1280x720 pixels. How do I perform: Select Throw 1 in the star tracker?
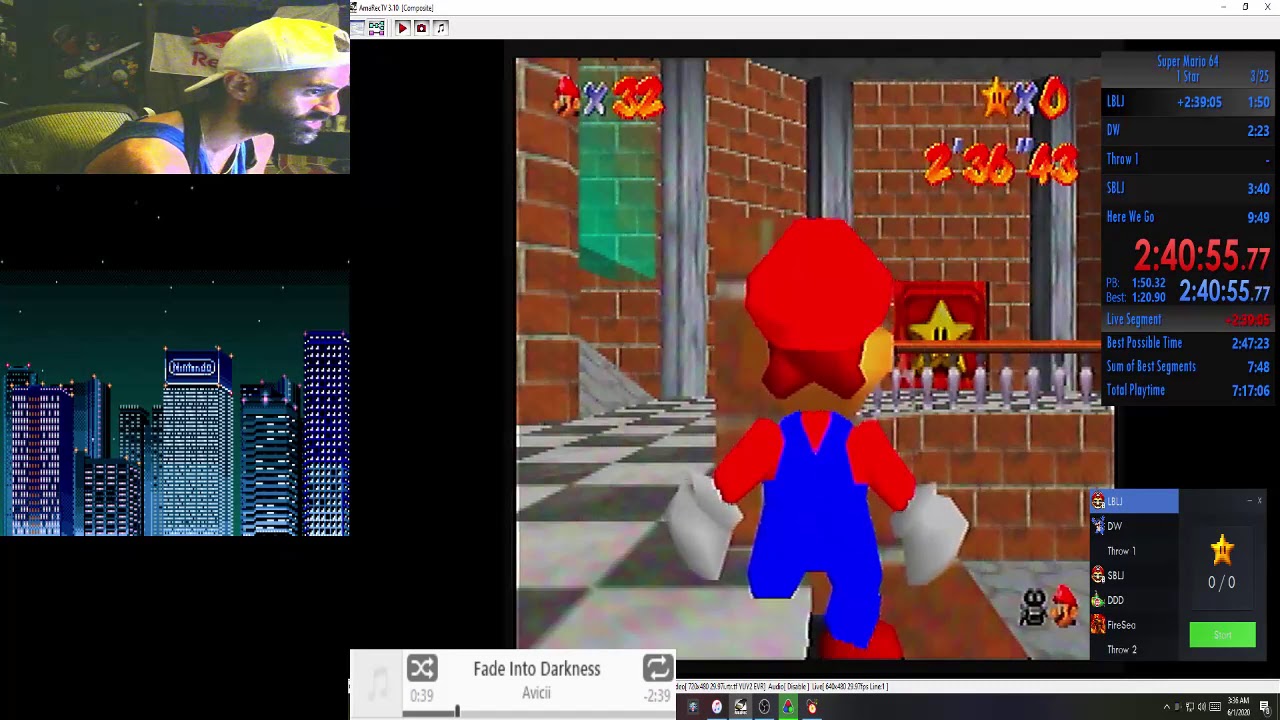click(x=1134, y=551)
